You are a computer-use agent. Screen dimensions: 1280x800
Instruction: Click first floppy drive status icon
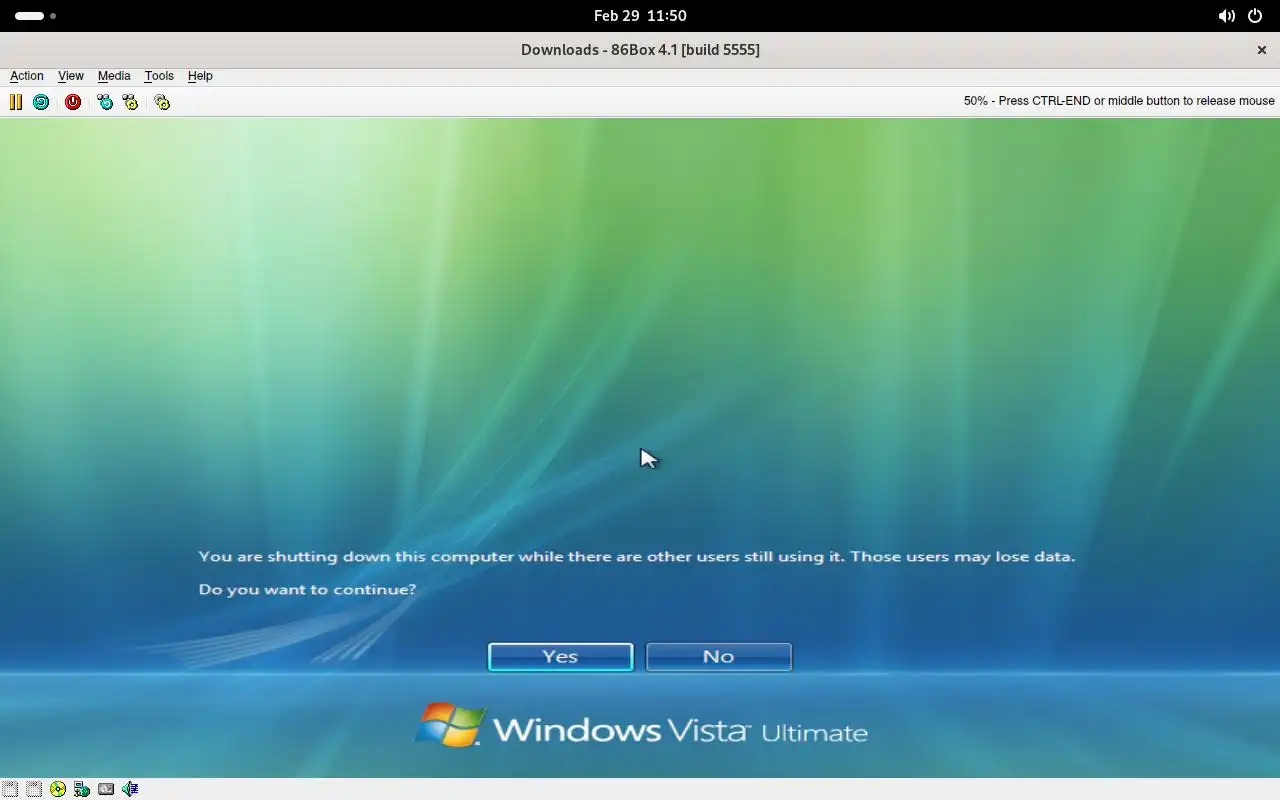(10, 789)
